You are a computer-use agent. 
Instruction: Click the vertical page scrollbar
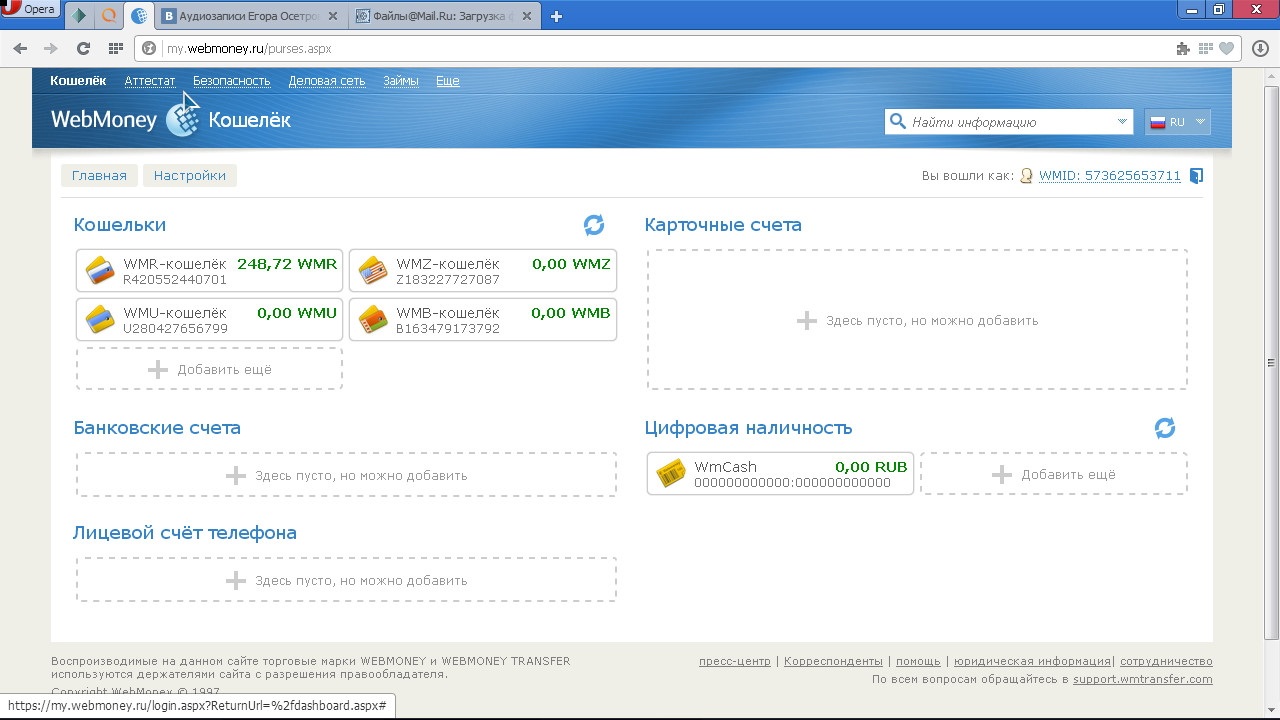[1272, 362]
